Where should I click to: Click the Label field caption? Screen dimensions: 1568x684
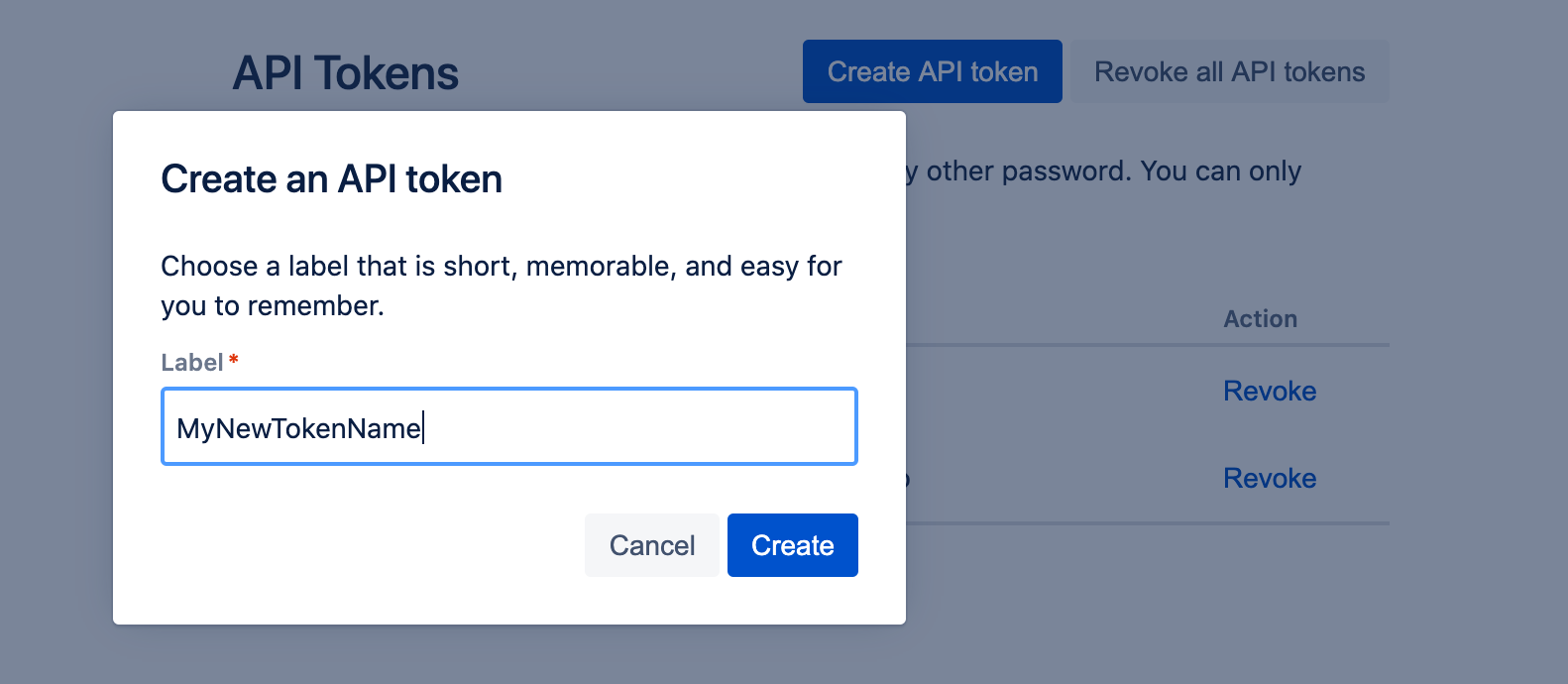(191, 363)
